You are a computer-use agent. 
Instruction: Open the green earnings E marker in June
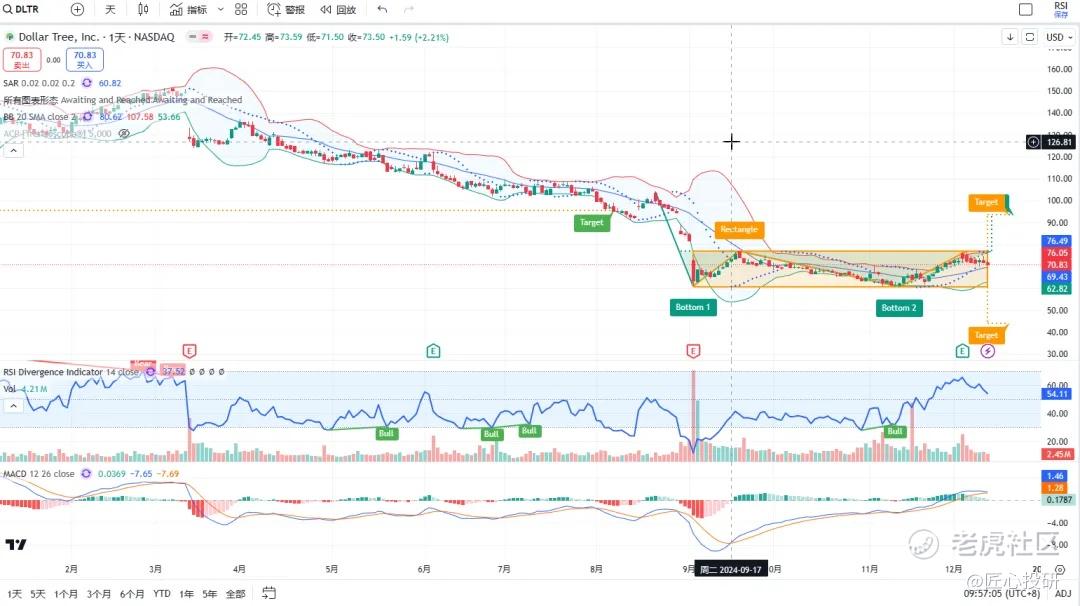pos(433,351)
